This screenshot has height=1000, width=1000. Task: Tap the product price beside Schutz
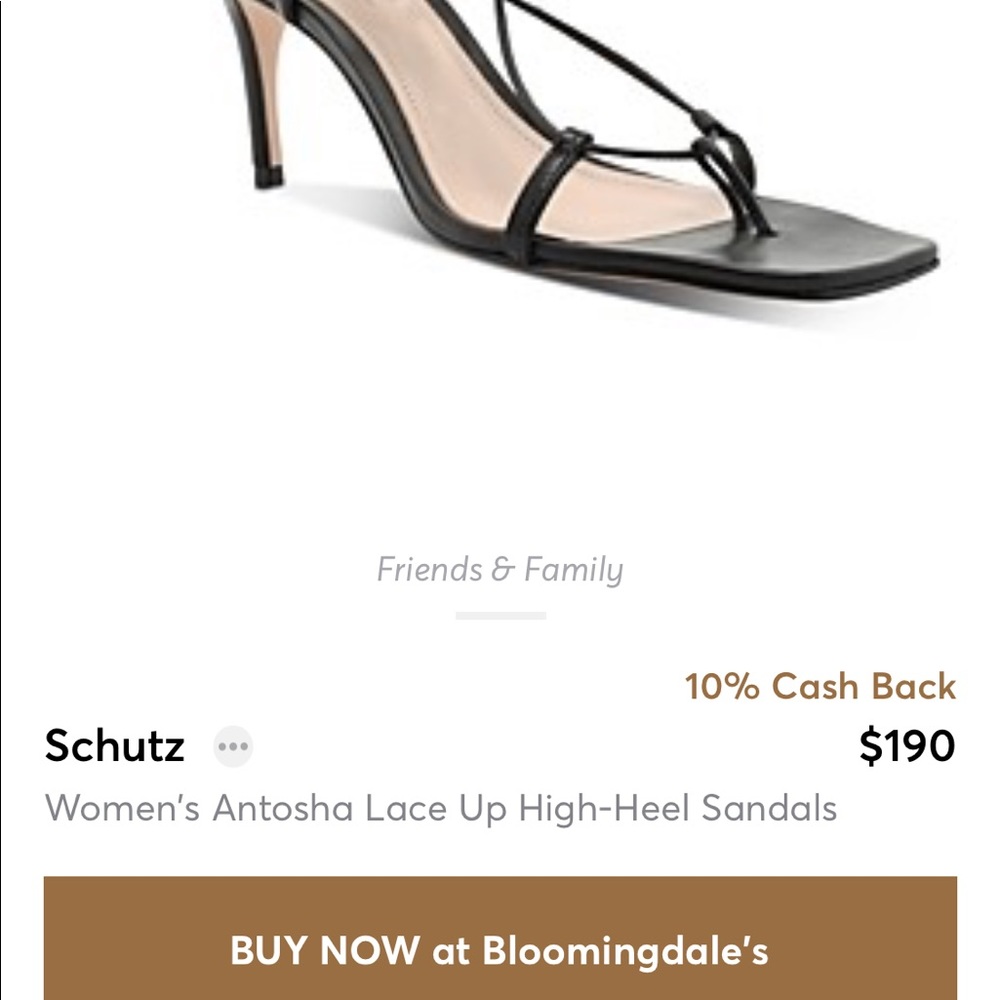click(906, 745)
